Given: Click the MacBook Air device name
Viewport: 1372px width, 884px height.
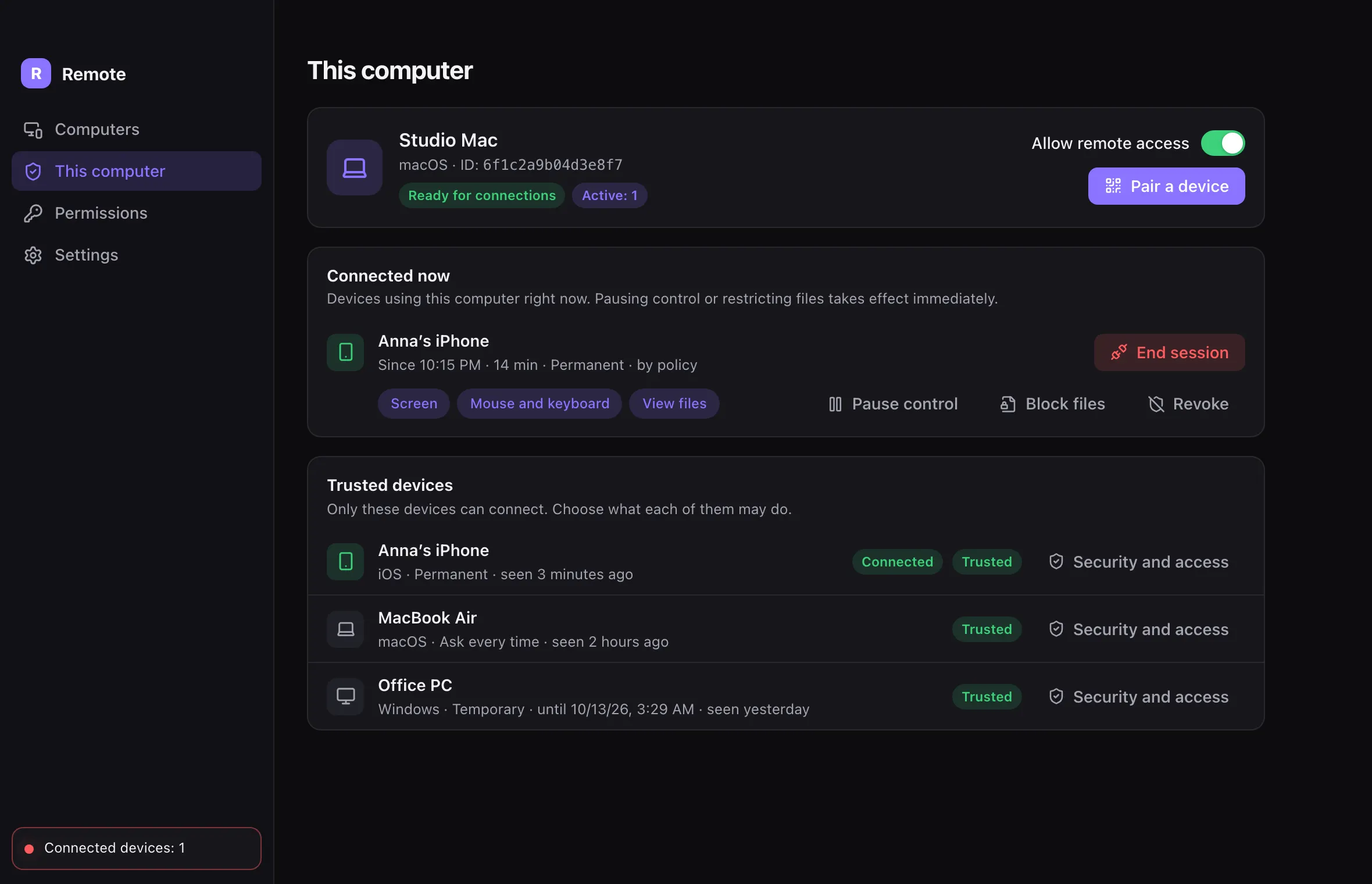Looking at the screenshot, I should click(427, 618).
